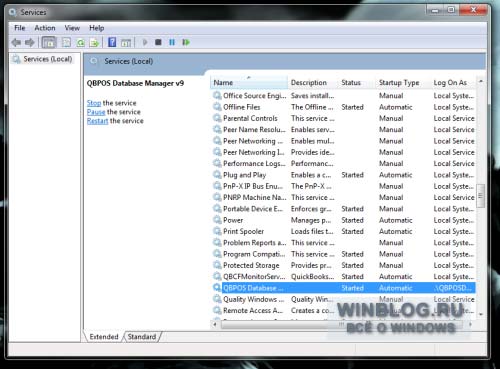This screenshot has height=369, width=500.
Task: Click the vertical scrollbar down arrow
Action: pos(481,314)
